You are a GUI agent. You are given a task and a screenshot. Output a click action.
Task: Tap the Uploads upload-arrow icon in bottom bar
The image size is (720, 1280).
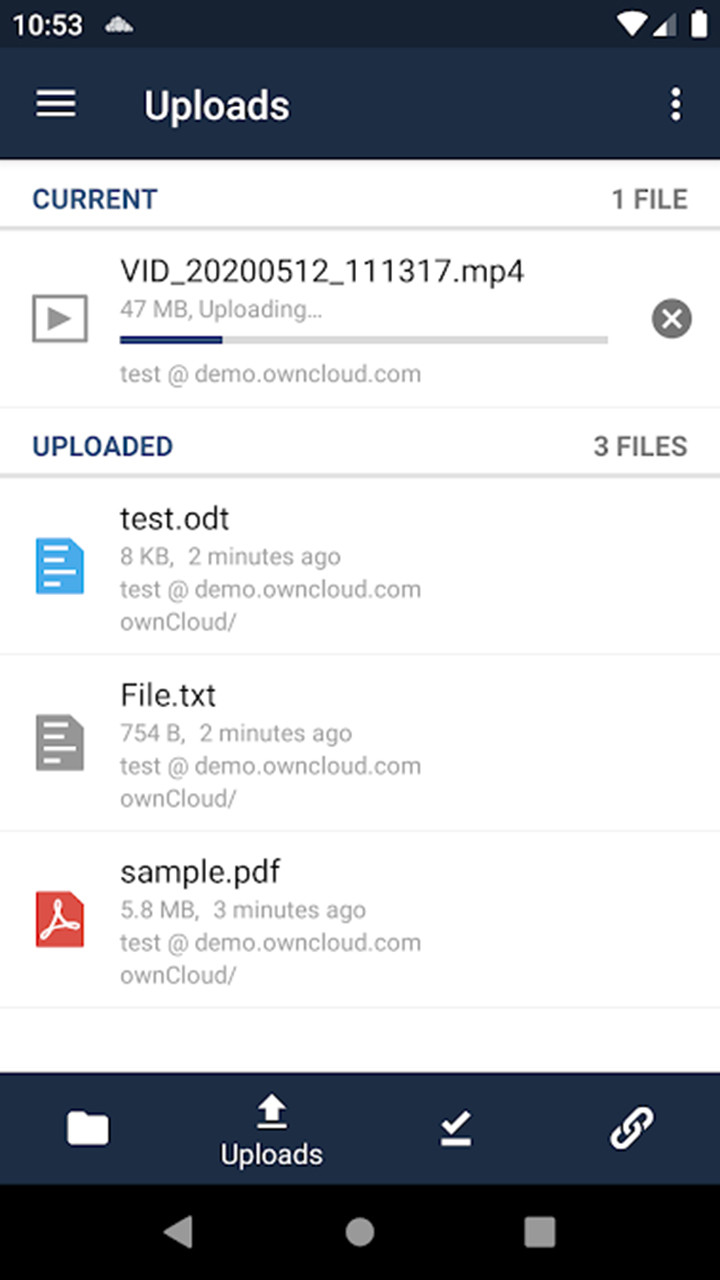click(x=271, y=1113)
